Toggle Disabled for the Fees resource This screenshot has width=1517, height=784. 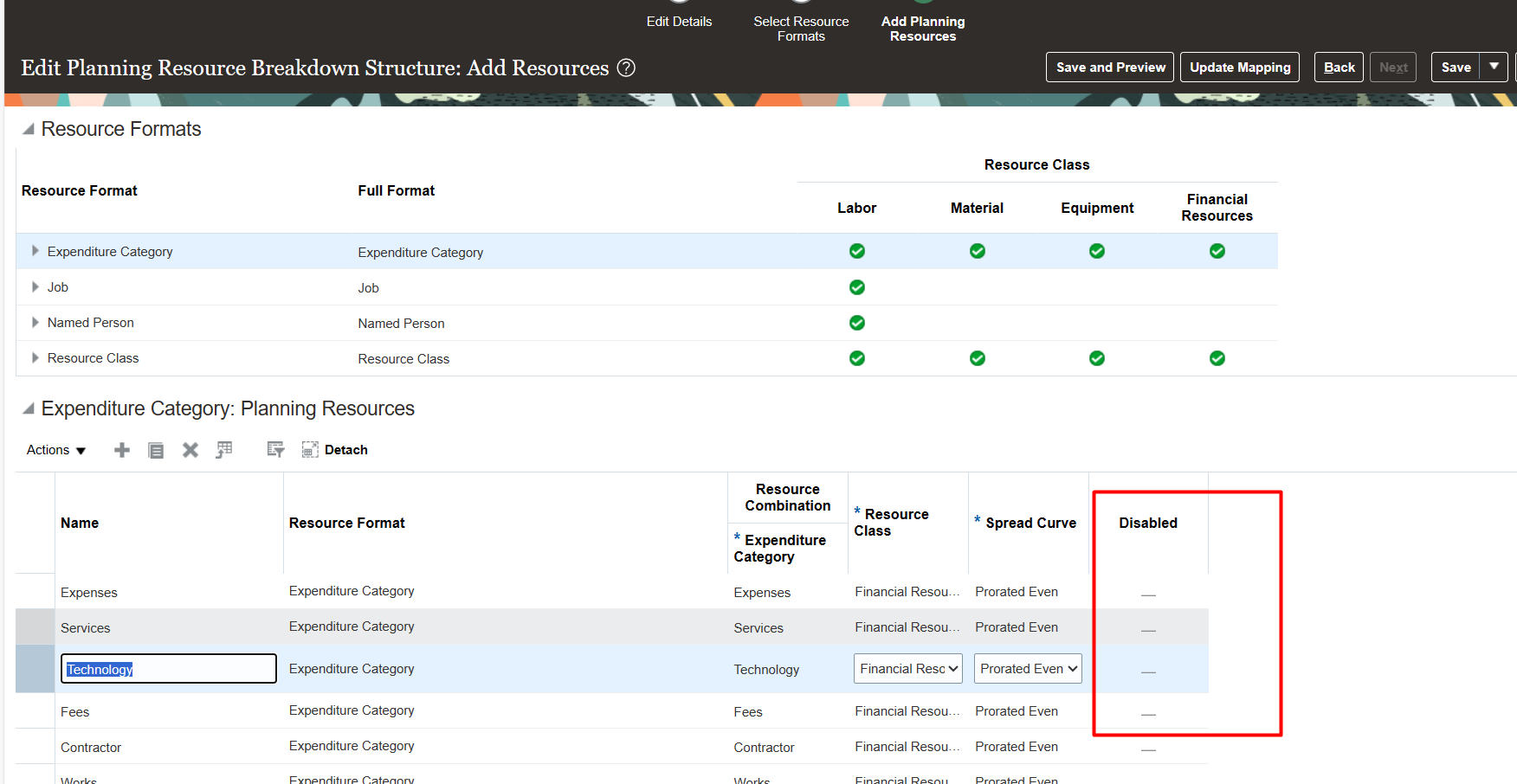click(1148, 714)
